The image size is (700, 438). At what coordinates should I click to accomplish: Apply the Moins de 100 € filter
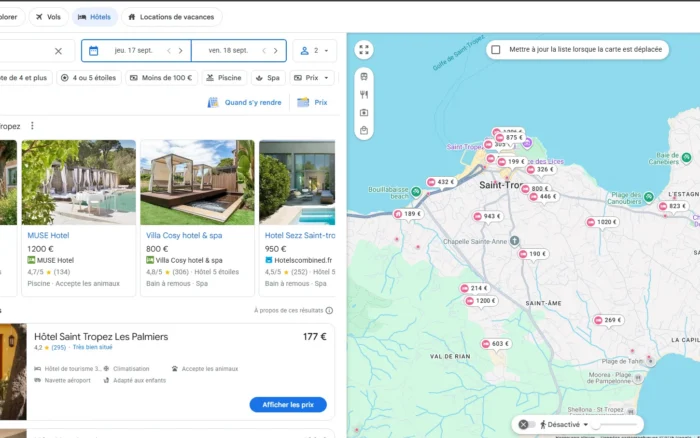click(x=161, y=78)
